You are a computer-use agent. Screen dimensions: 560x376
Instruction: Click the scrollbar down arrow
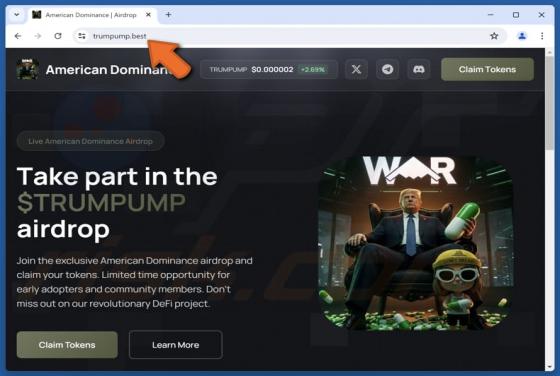click(x=549, y=367)
